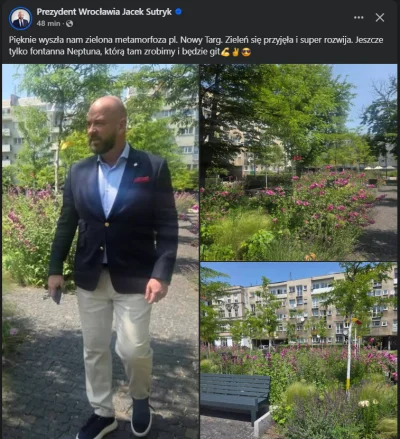This screenshot has width=400, height=439.
Task: Click the sunglasses face emoji in the post
Action: coord(246,52)
